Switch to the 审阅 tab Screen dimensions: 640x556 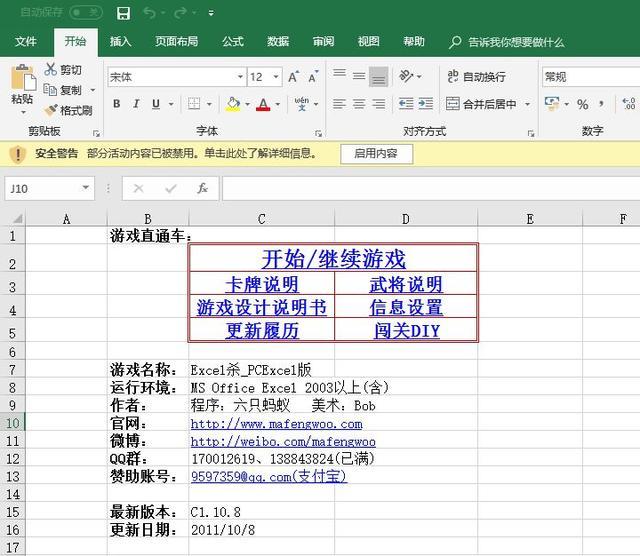[323, 41]
